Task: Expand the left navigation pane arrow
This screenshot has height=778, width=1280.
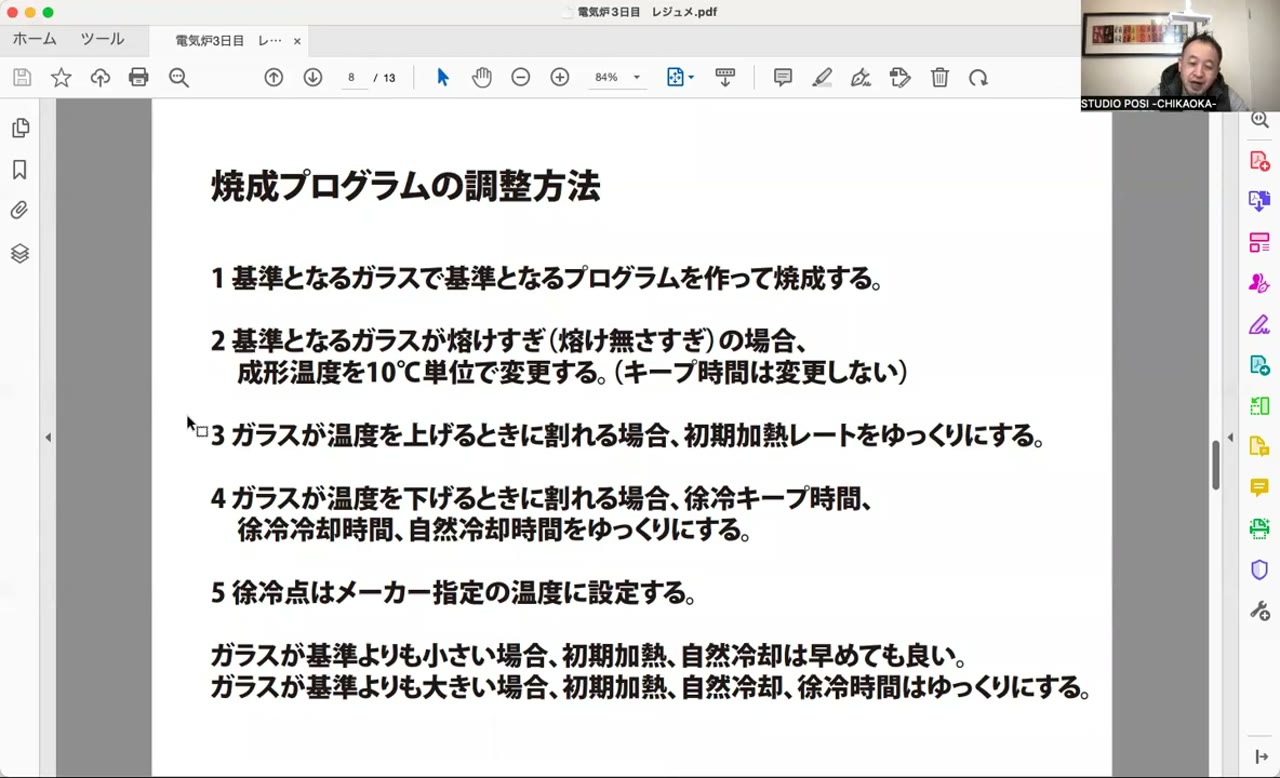Action: coord(48,437)
